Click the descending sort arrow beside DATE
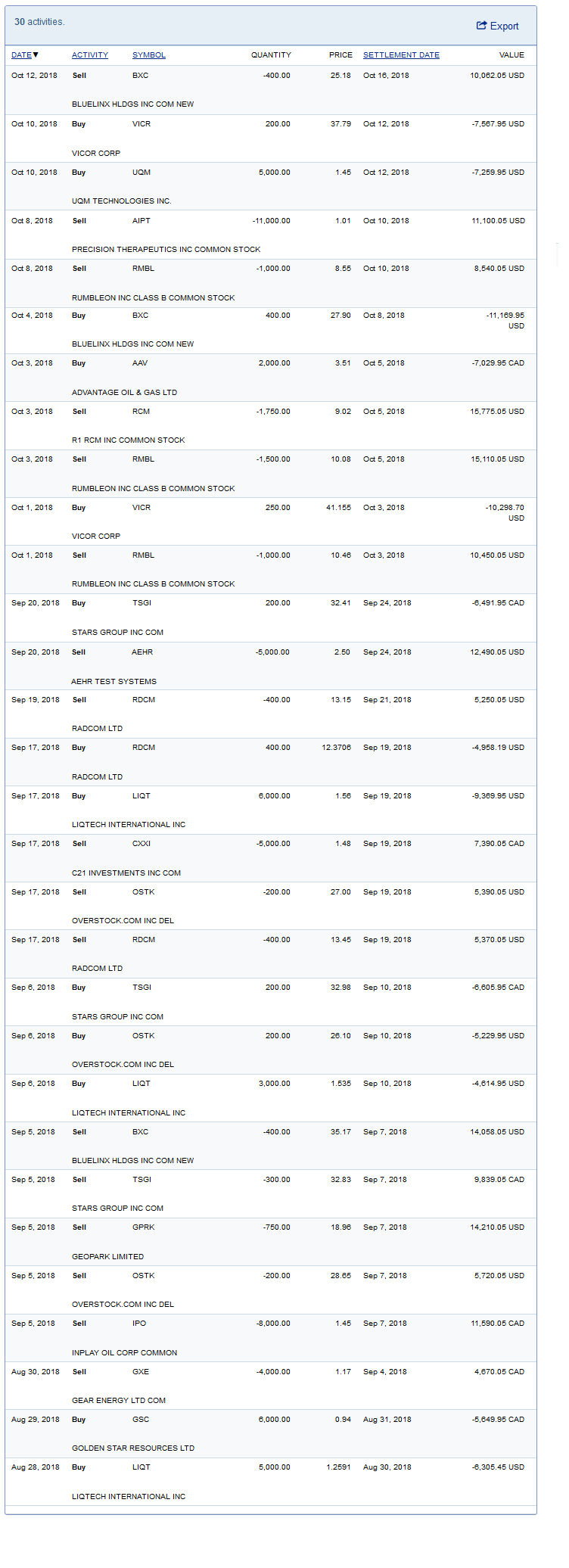The width and height of the screenshot is (569, 1568). (36, 55)
